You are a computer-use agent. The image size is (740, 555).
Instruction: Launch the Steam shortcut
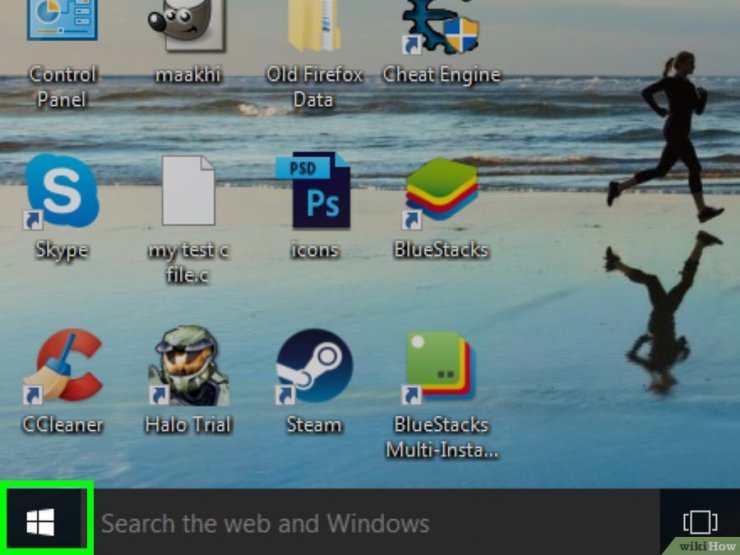tap(314, 366)
